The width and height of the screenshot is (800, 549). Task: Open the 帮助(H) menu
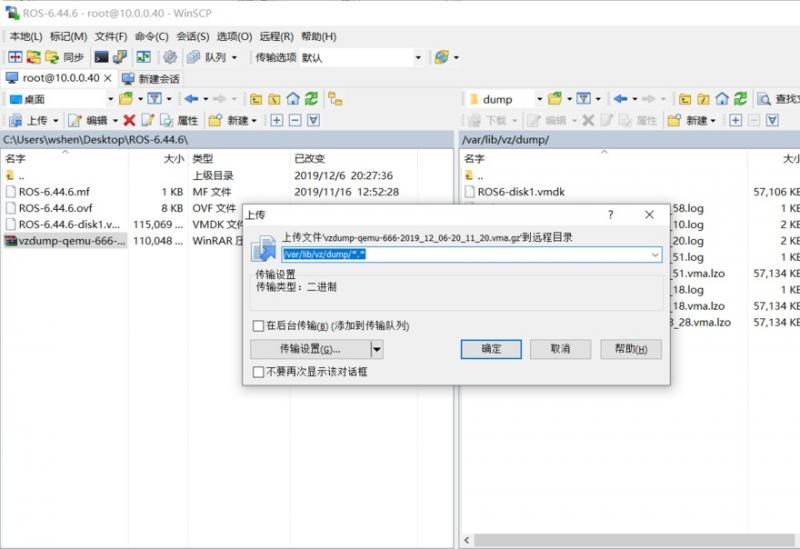pyautogui.click(x=318, y=36)
